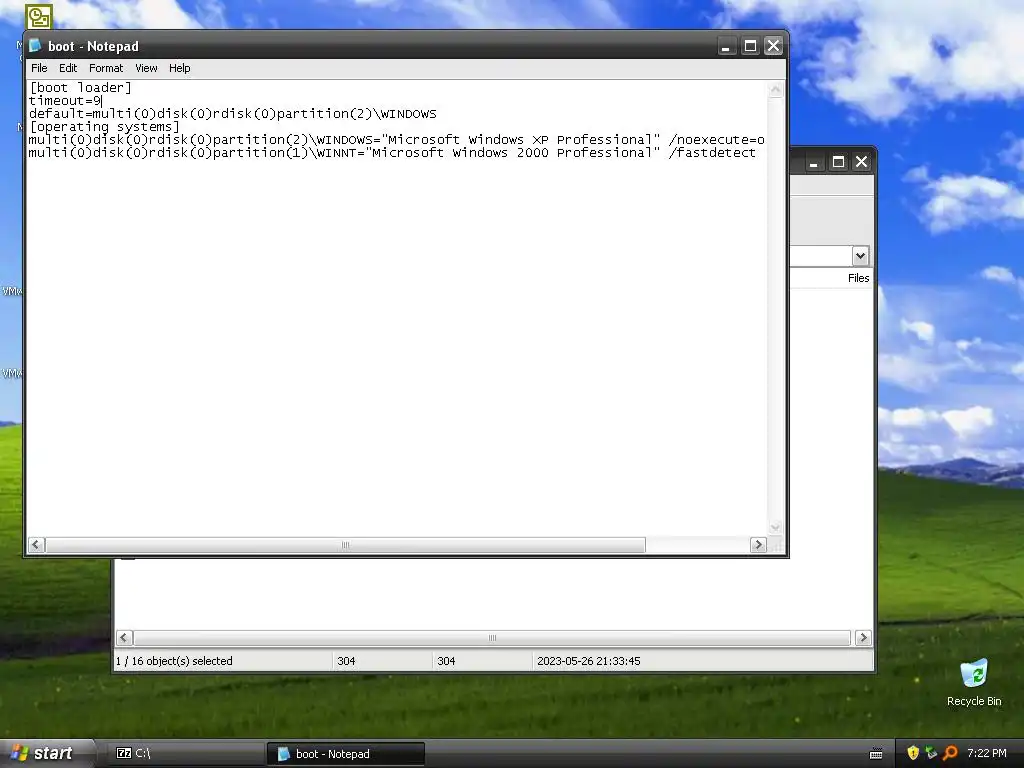Image resolution: width=1024 pixels, height=768 pixels.
Task: Click the green safely remove hardware tray icon
Action: tap(931, 753)
